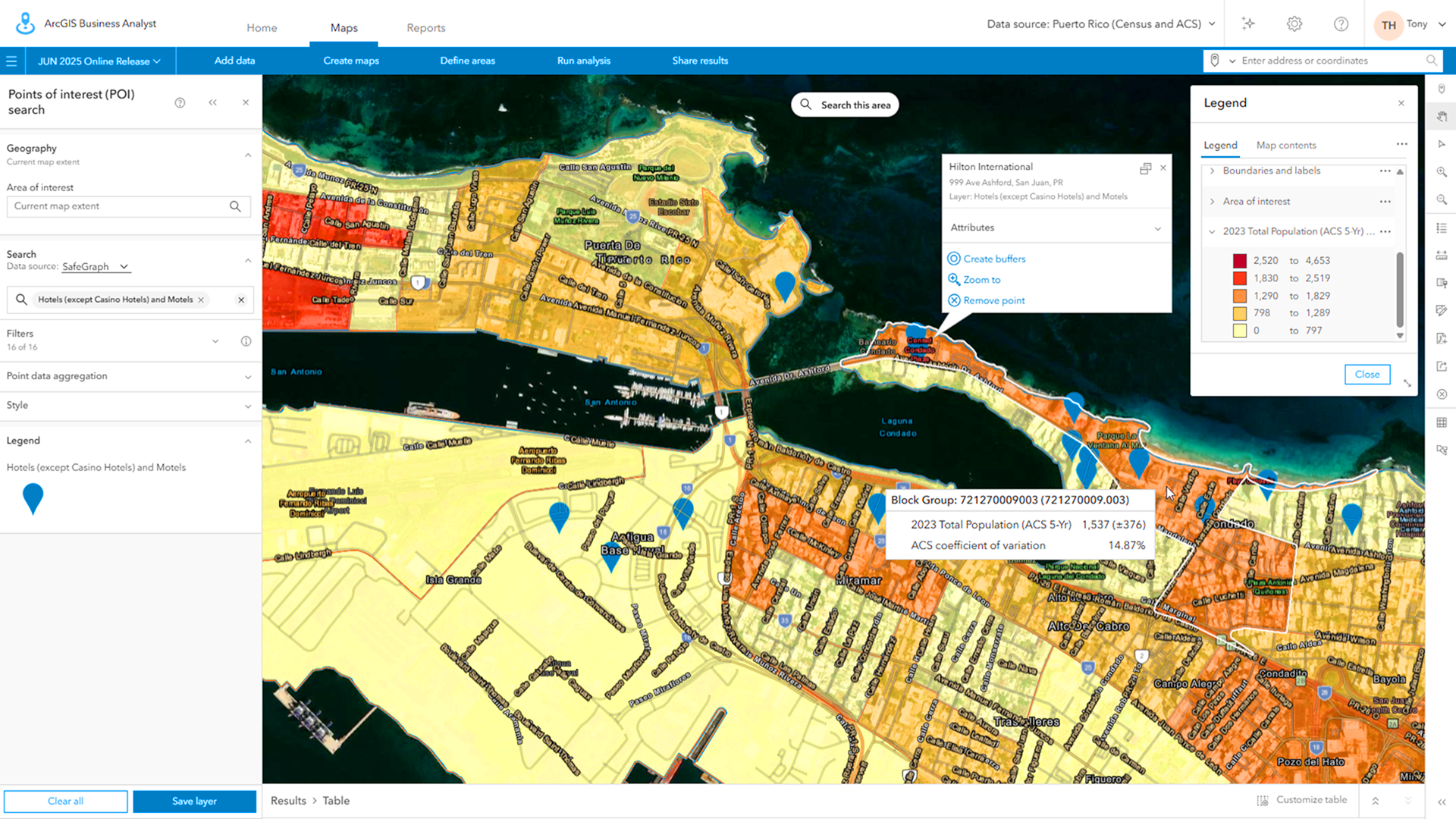The image size is (1456, 819).
Task: Click the Filters info icon
Action: 246,341
